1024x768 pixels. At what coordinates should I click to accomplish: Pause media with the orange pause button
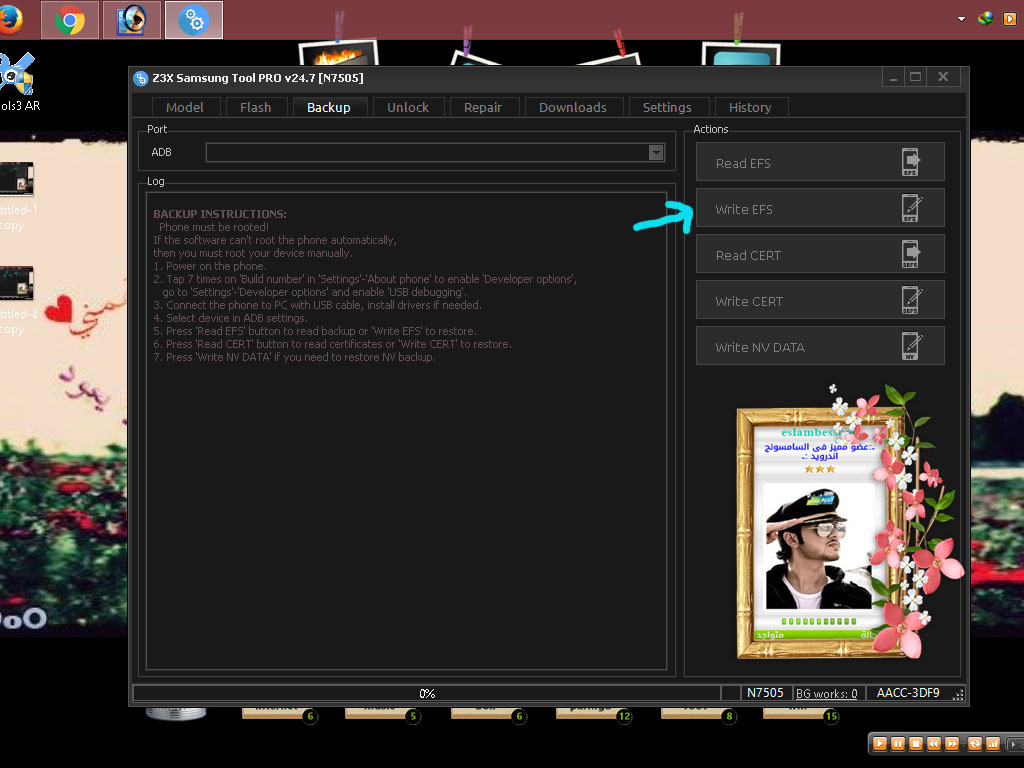(898, 744)
